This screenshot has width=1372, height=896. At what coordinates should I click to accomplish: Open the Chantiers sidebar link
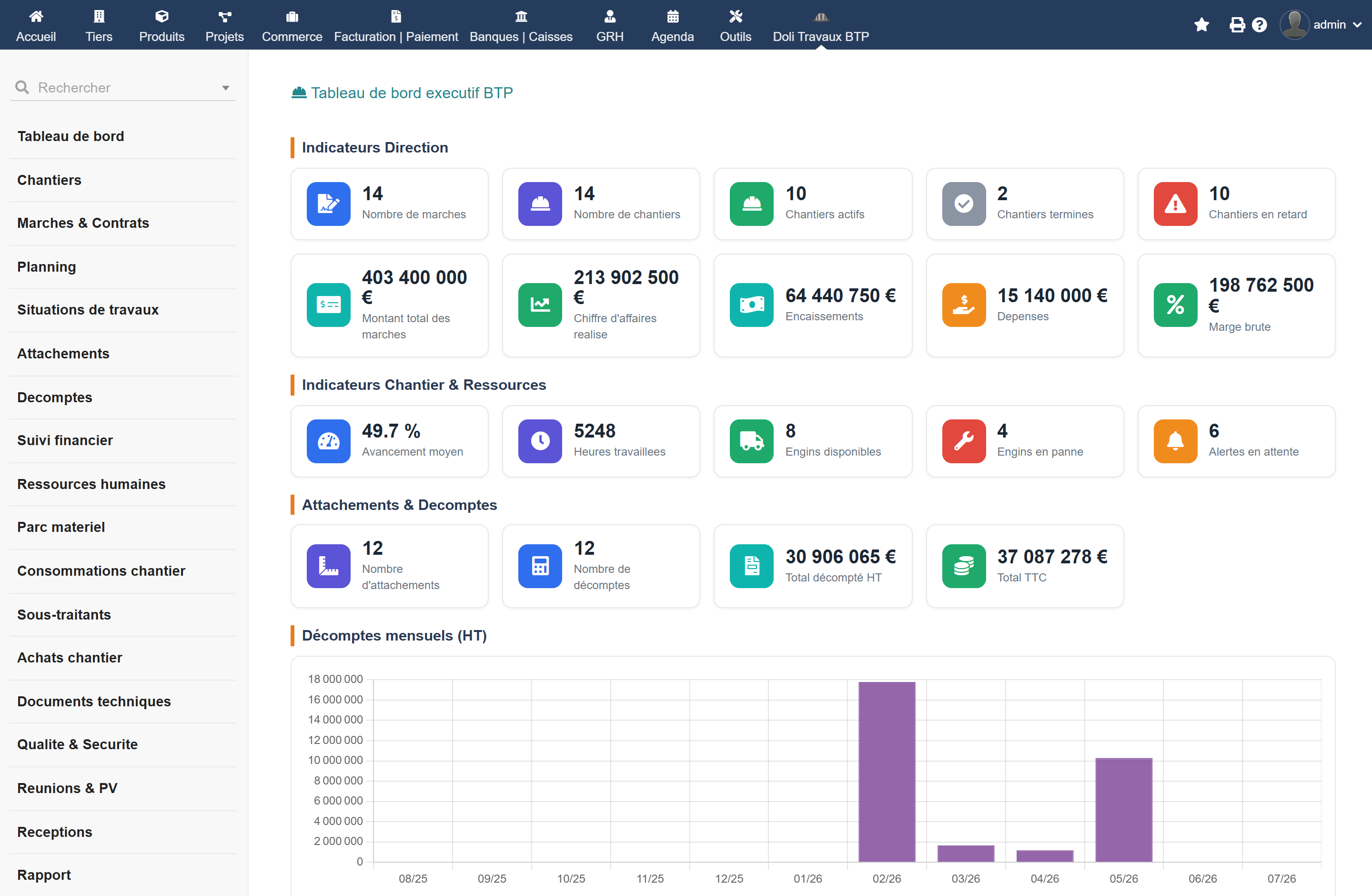49,180
